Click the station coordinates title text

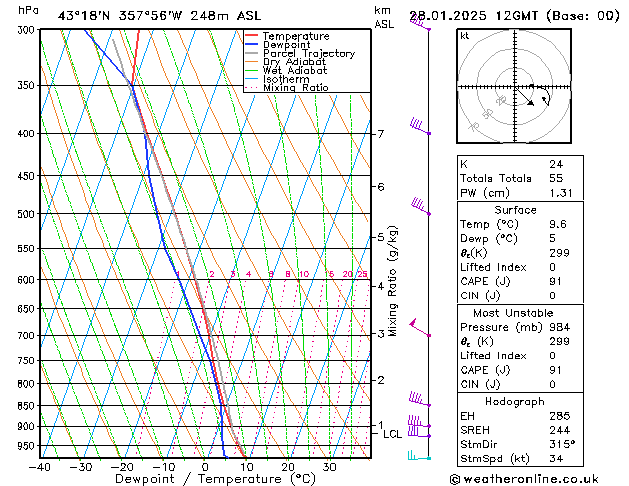click(x=159, y=16)
